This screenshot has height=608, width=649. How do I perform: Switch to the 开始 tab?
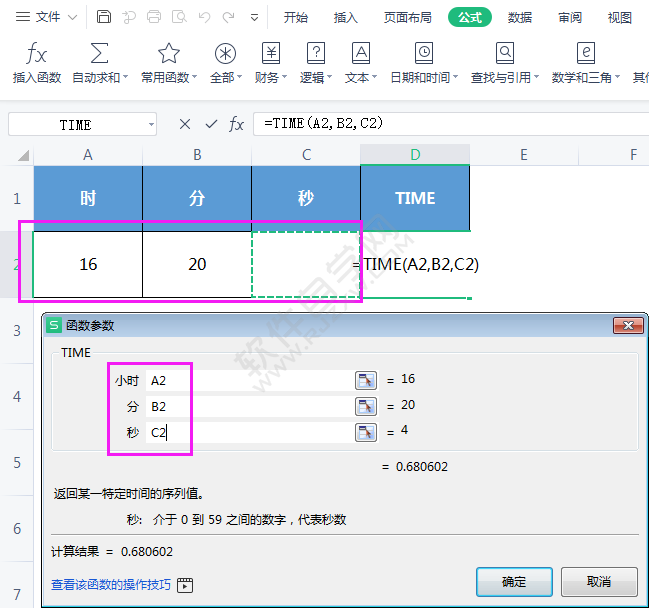coord(296,17)
